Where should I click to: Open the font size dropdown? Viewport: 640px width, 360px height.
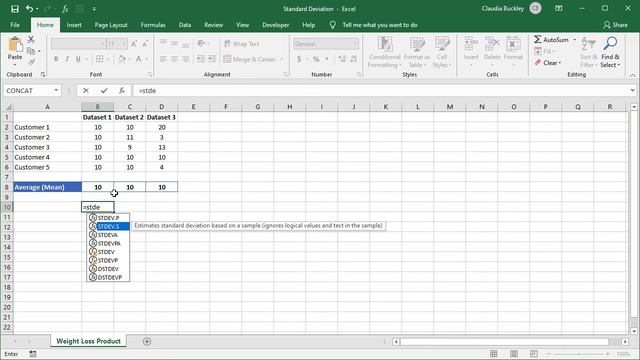coord(124,44)
